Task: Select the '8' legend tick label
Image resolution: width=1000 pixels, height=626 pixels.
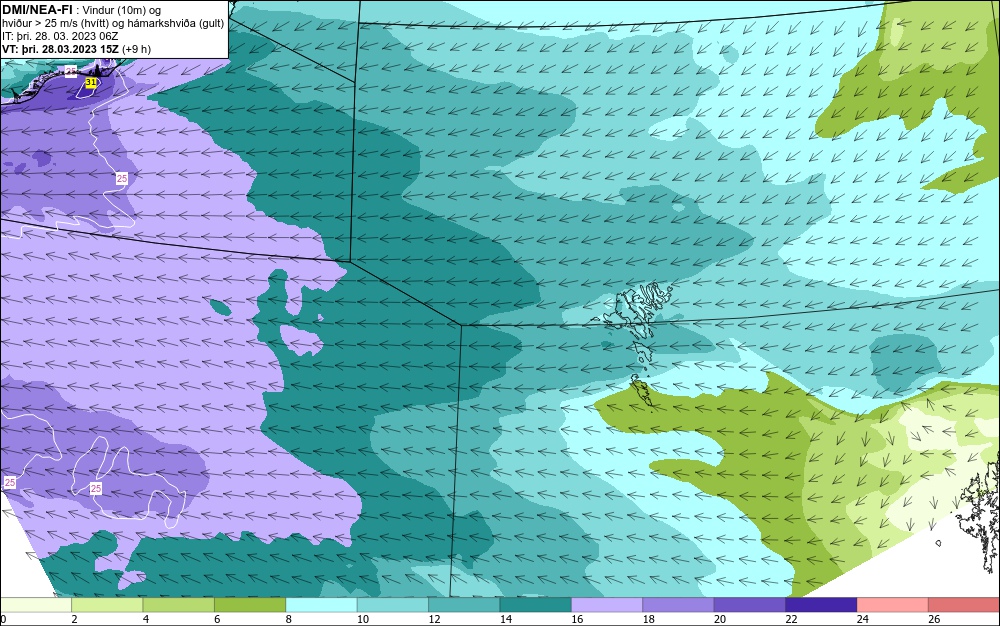Action: 289,619
